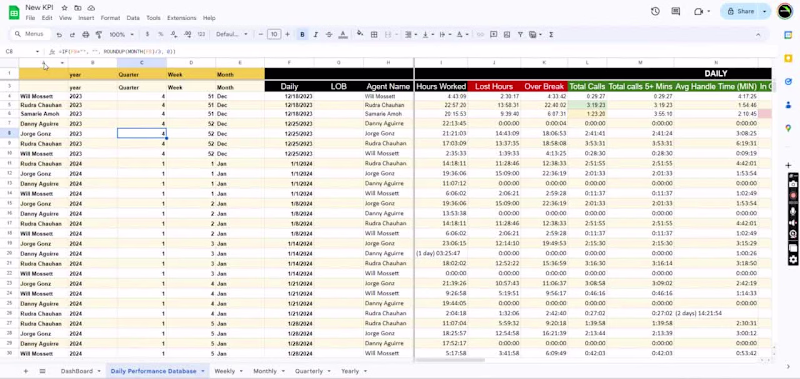This screenshot has width=800, height=379.
Task: Apply strikethrough formatting
Action: click(x=329, y=34)
